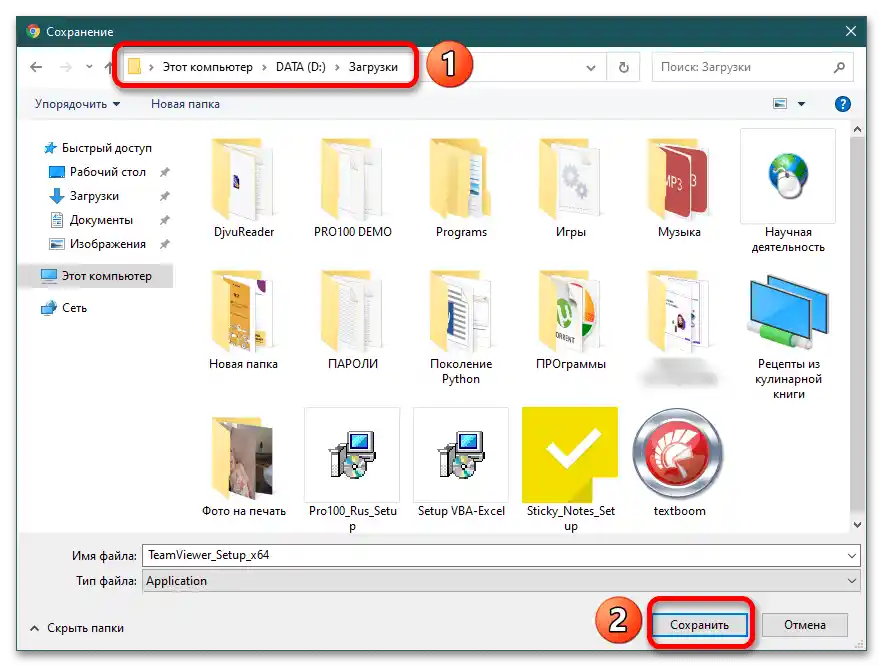Go forward with the right arrow
The height and width of the screenshot is (667, 883).
click(x=66, y=67)
